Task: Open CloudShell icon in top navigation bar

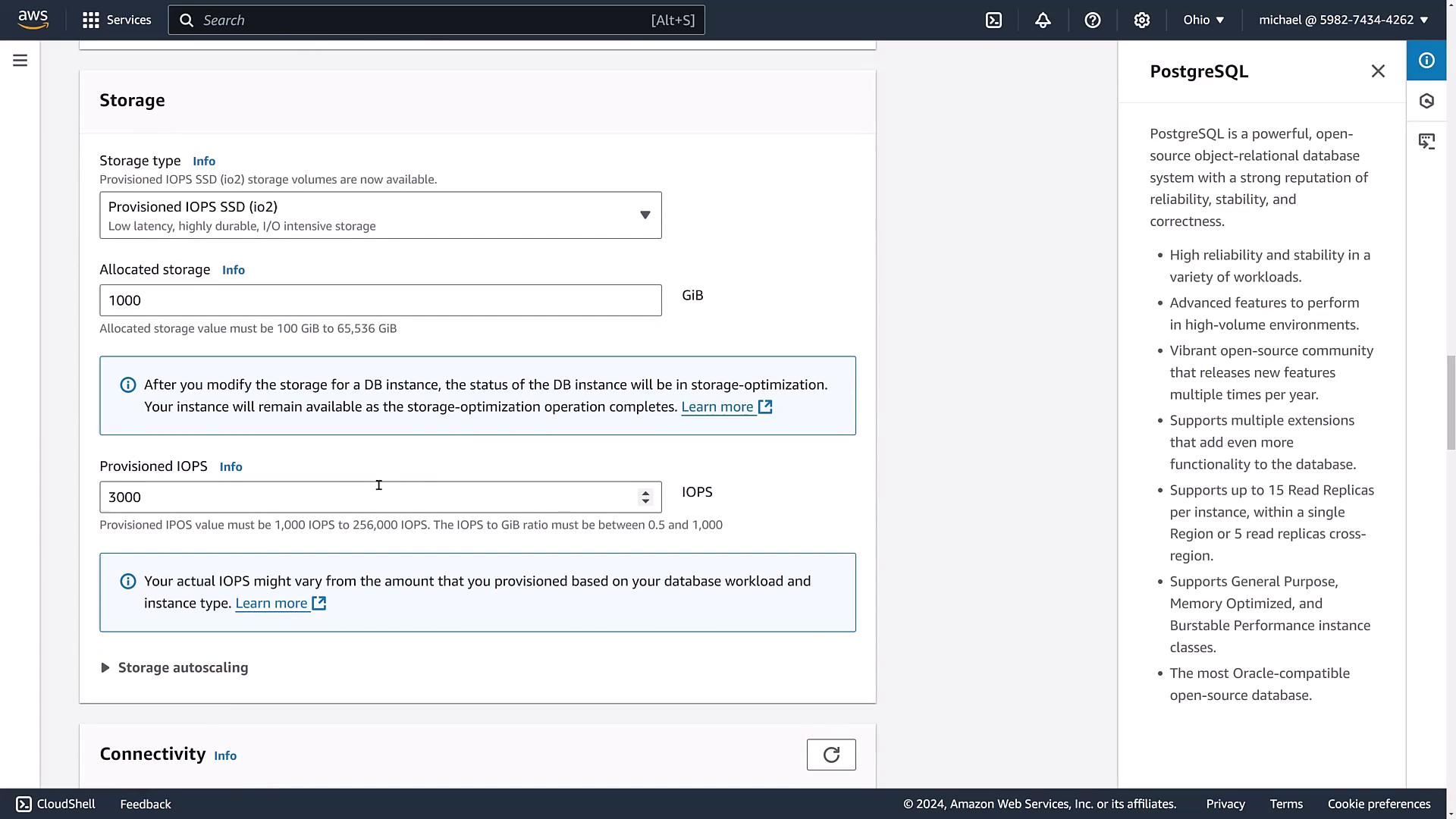Action: pyautogui.click(x=993, y=20)
